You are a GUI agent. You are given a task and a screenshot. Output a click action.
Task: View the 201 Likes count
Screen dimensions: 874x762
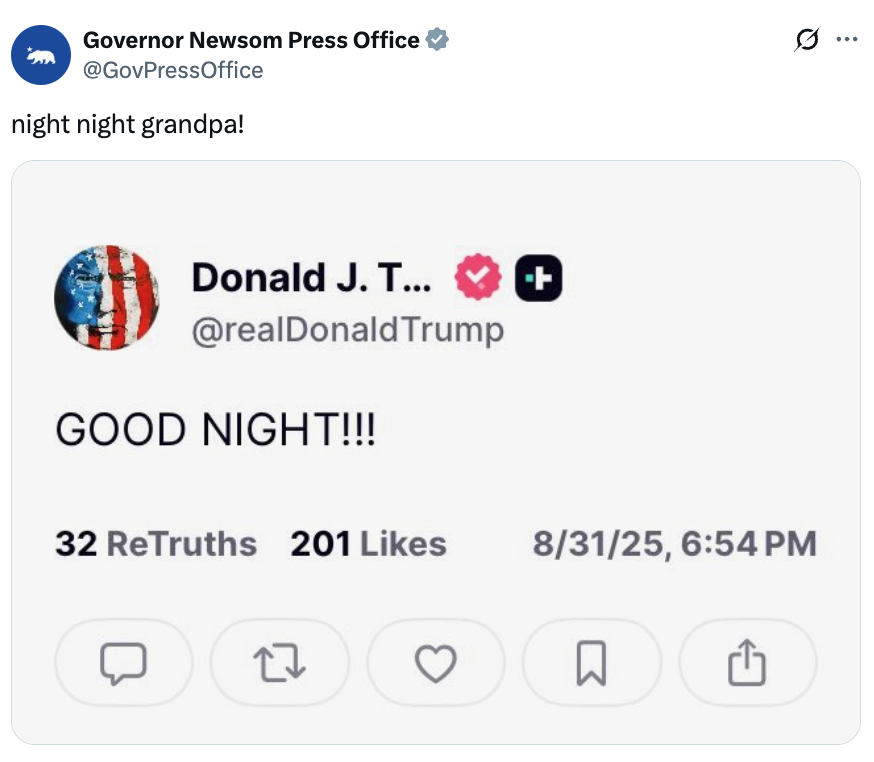(369, 543)
